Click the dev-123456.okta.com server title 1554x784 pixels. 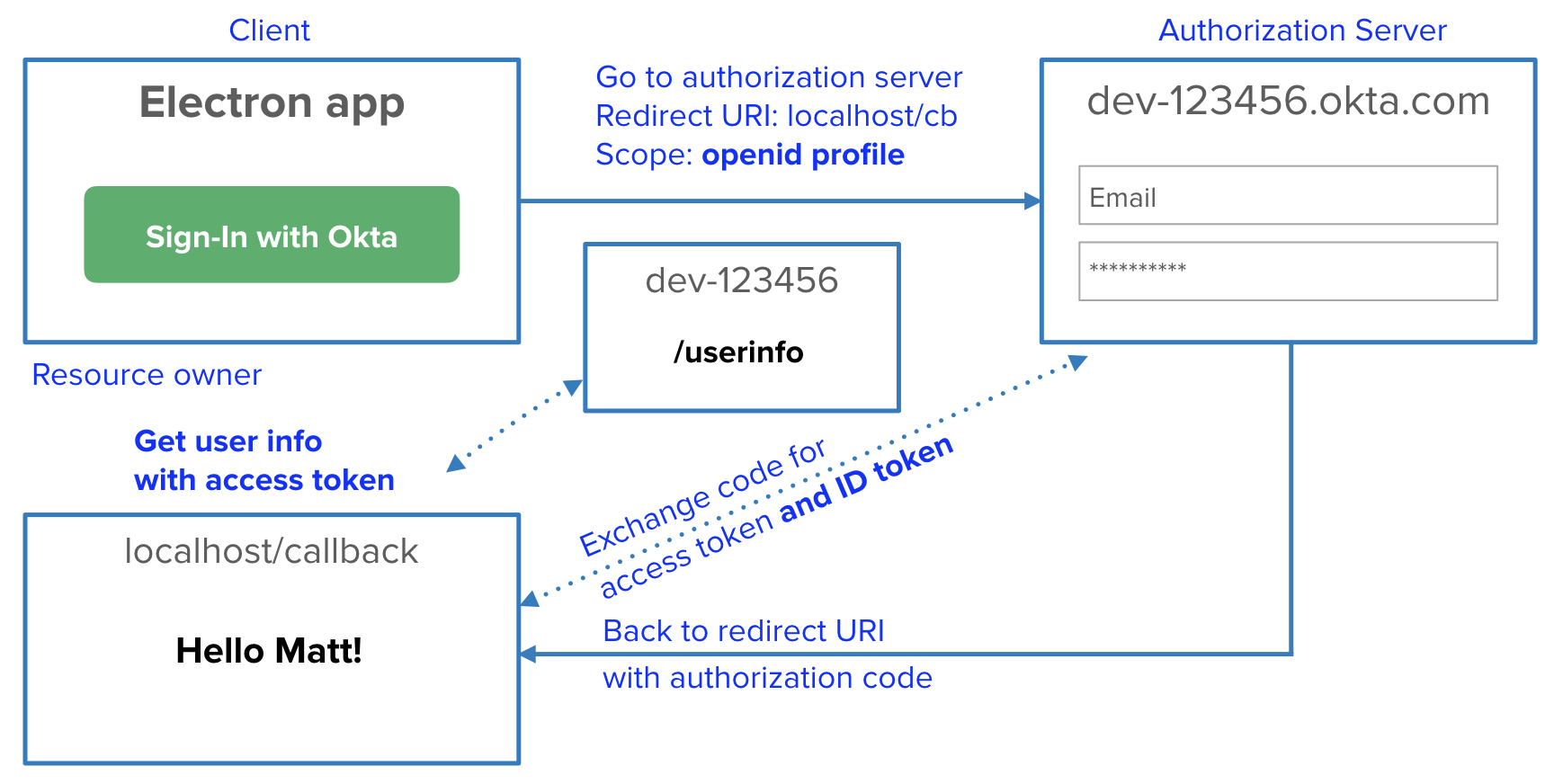pyautogui.click(x=1287, y=101)
